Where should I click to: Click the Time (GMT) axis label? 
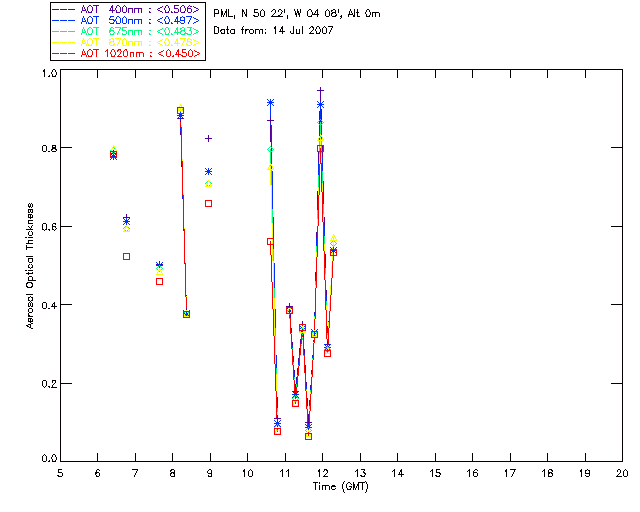pos(341,487)
